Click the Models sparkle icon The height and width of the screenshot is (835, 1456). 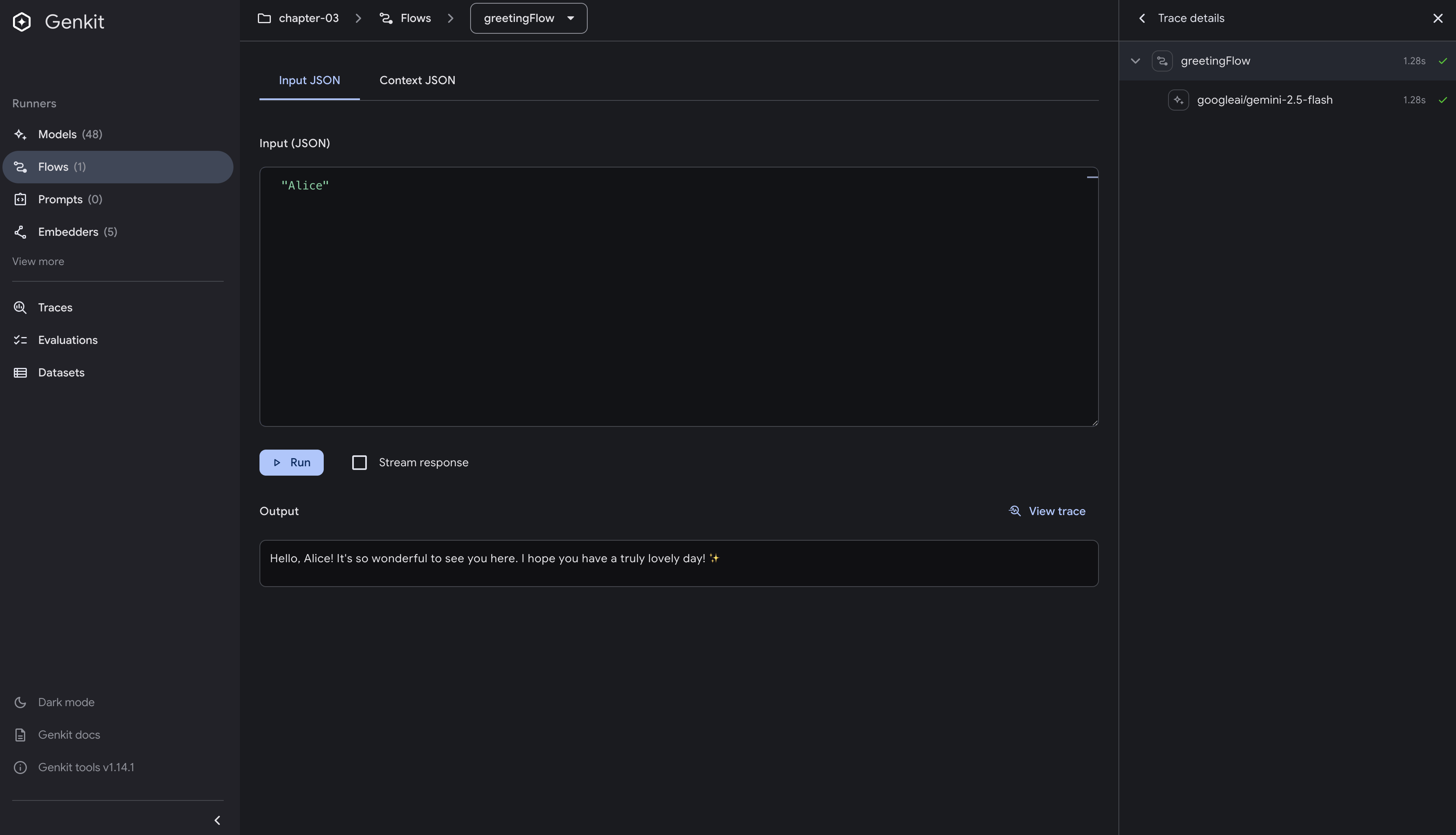(x=20, y=134)
